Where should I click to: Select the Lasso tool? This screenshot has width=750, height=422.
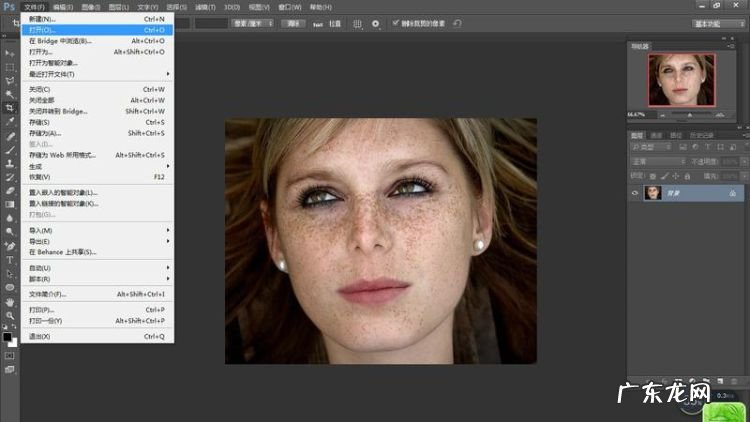(x=10, y=80)
